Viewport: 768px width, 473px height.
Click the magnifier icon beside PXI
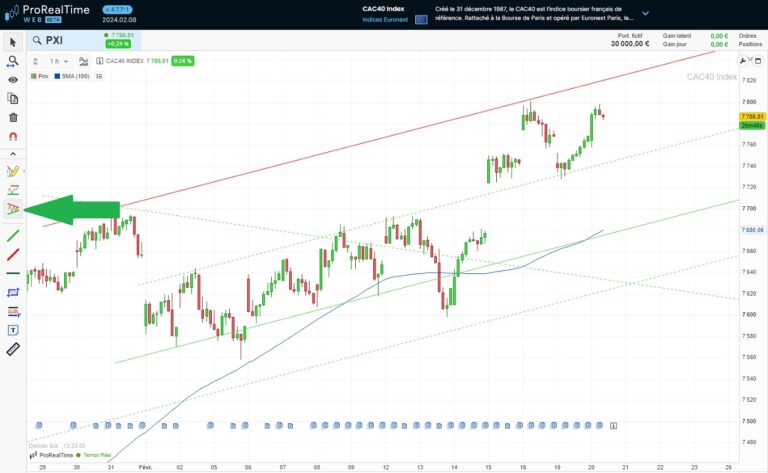click(x=37, y=40)
